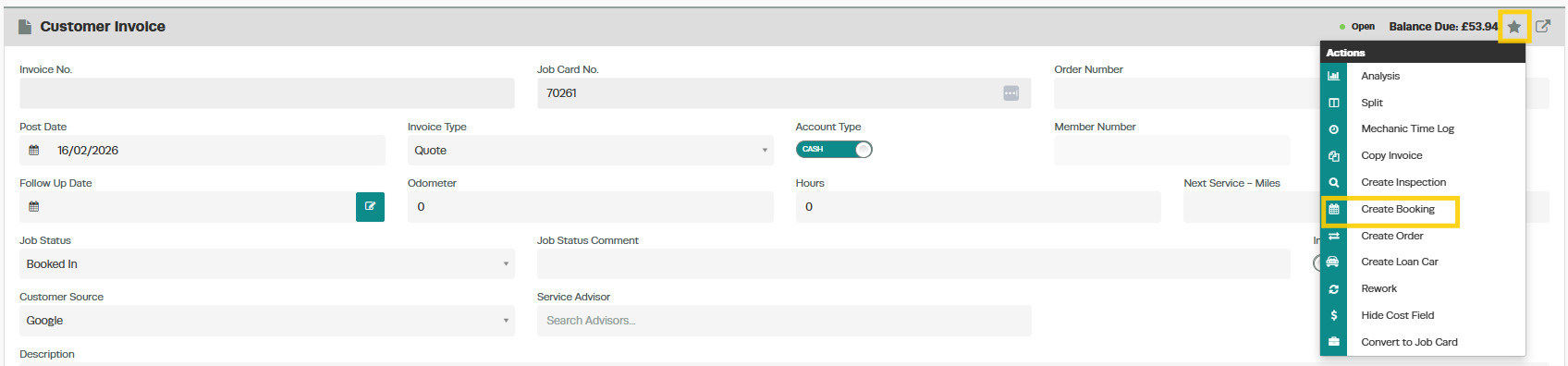Click the Convert to Job Card briefcase icon
1568x366 pixels.
(x=1333, y=342)
